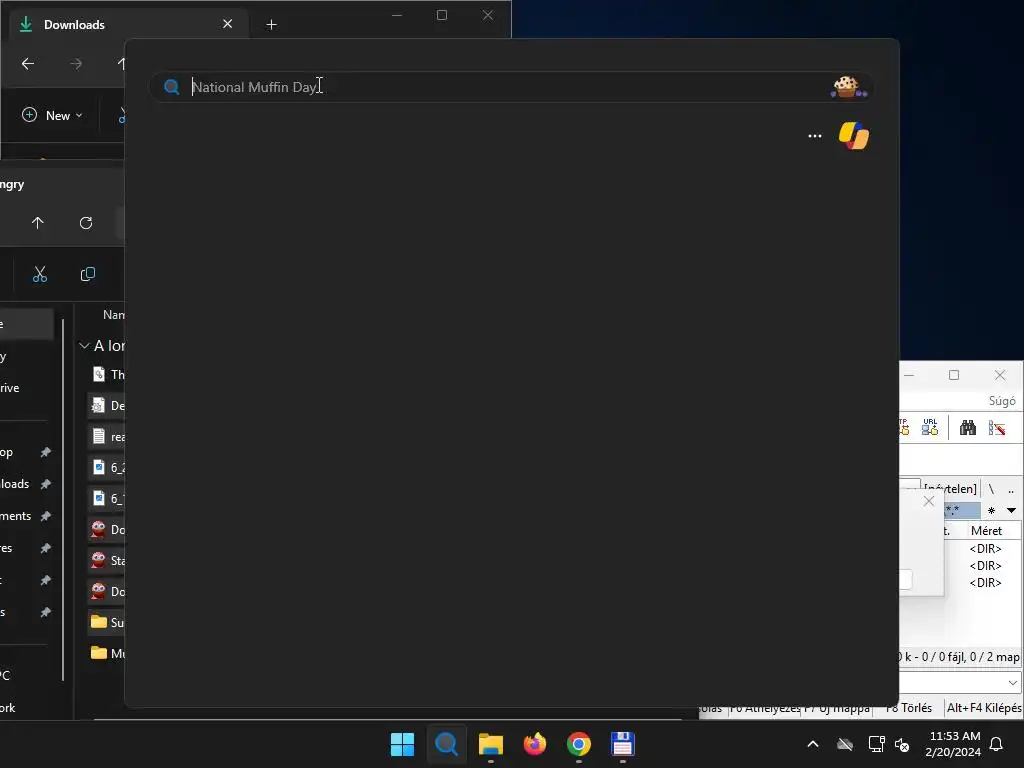This screenshot has width=1024, height=768.
Task: Click the copy icon in lower Explorer window
Action: click(x=88, y=274)
